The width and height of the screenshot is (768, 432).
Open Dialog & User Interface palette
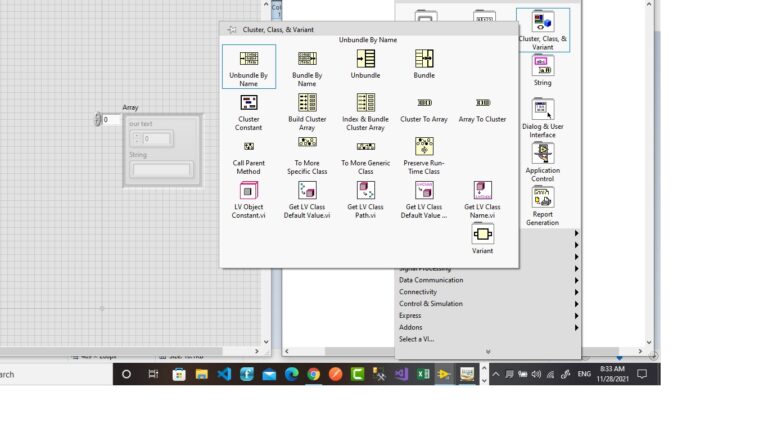(543, 118)
